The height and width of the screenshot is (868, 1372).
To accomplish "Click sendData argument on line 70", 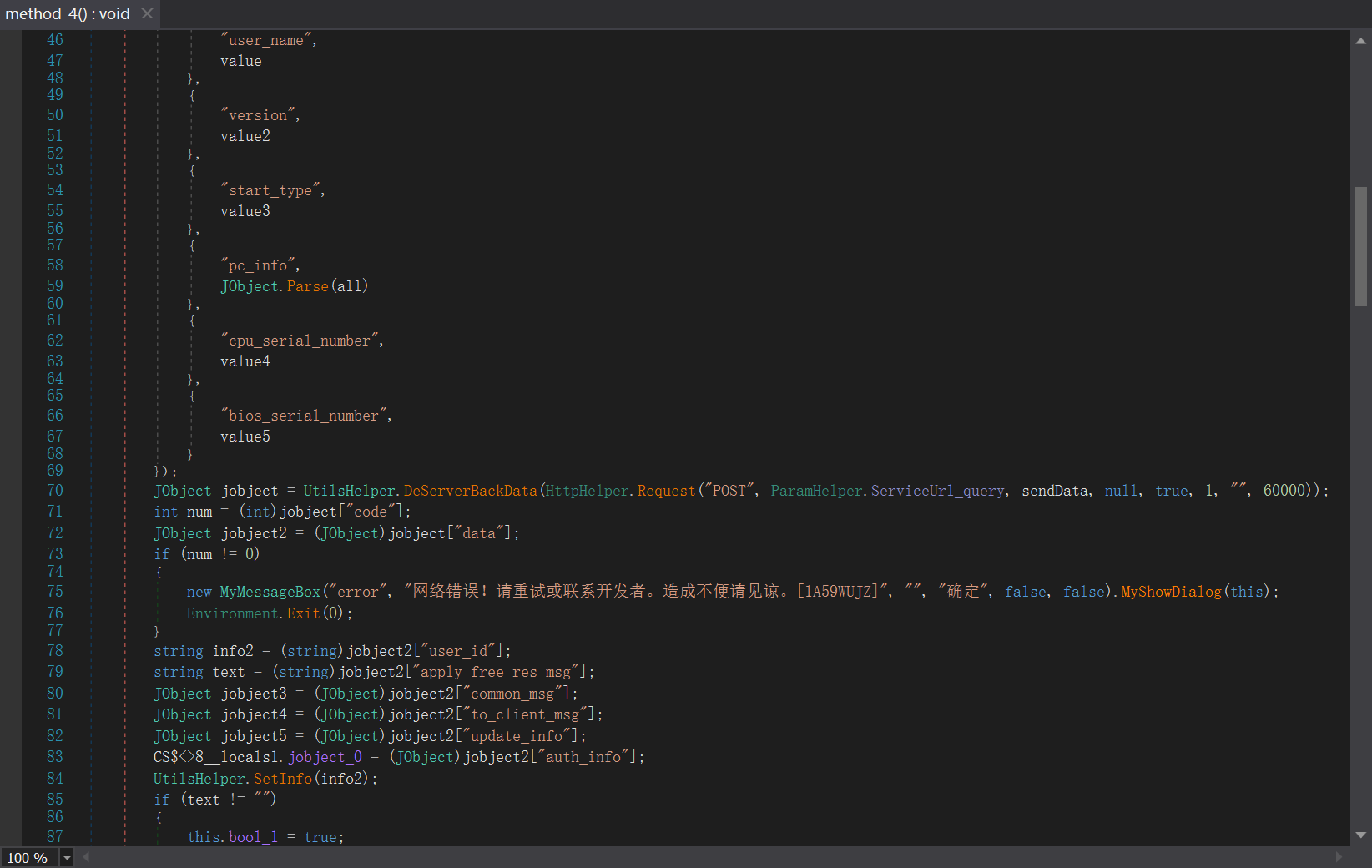I will click(x=1055, y=491).
